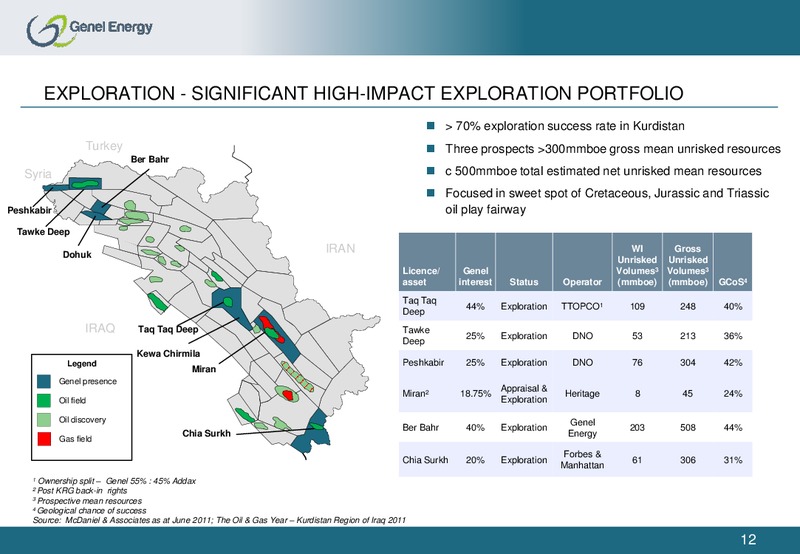This screenshot has height=554, width=800.
Task: Click the IRAN country label
Action: [340, 248]
